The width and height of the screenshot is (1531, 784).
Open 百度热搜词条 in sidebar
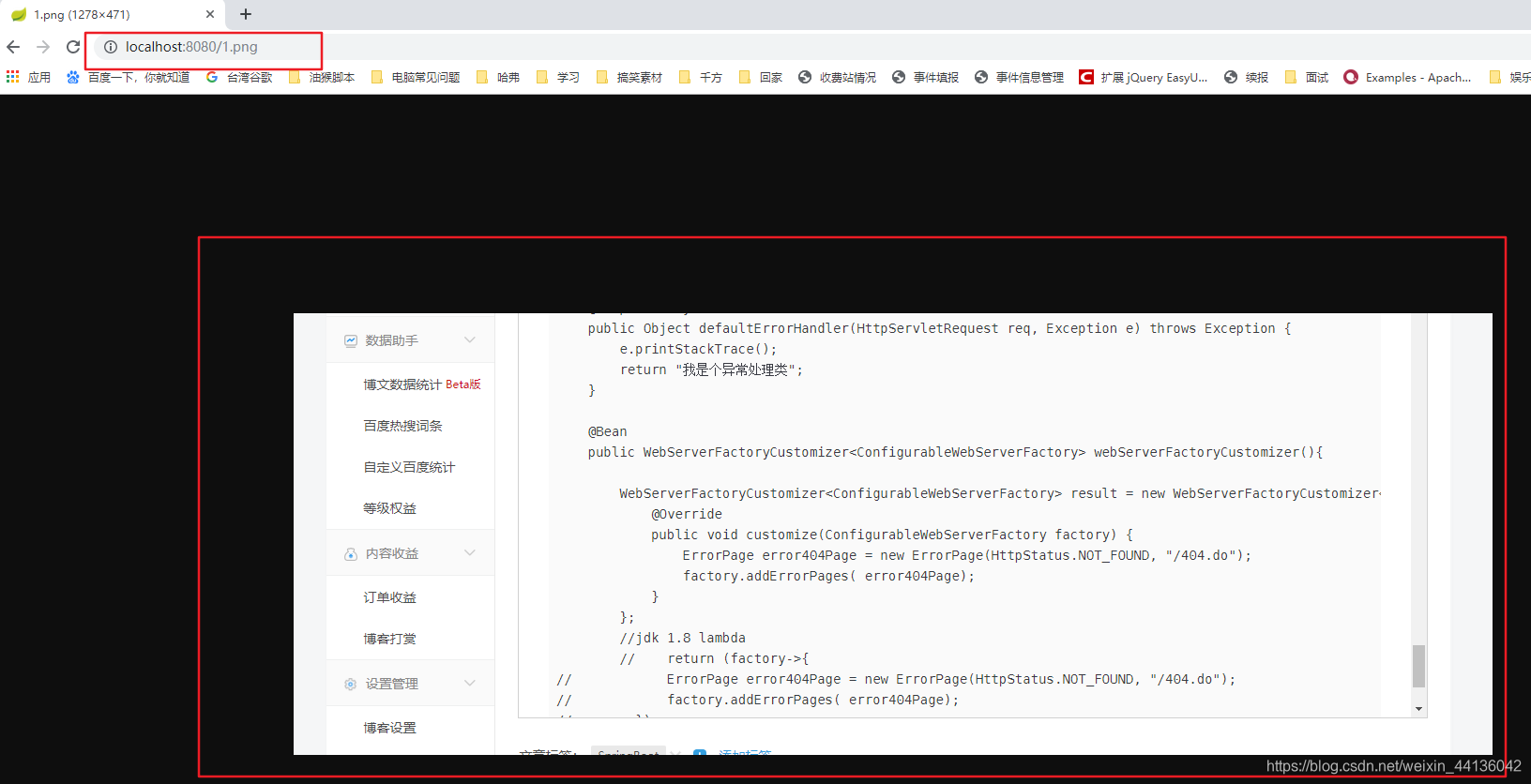coord(402,426)
